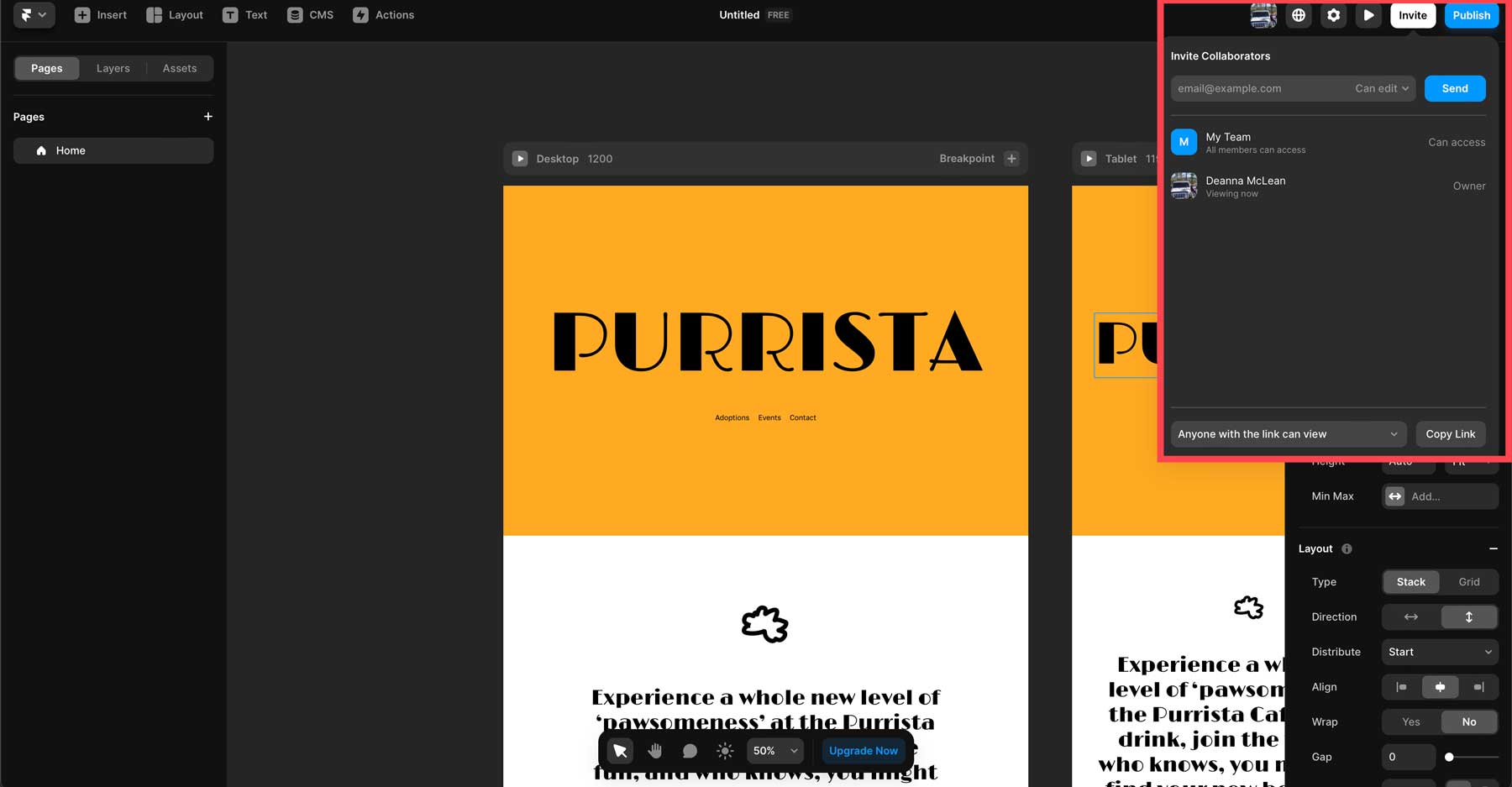Click the Publish button
The image size is (1512, 787).
point(1471,15)
